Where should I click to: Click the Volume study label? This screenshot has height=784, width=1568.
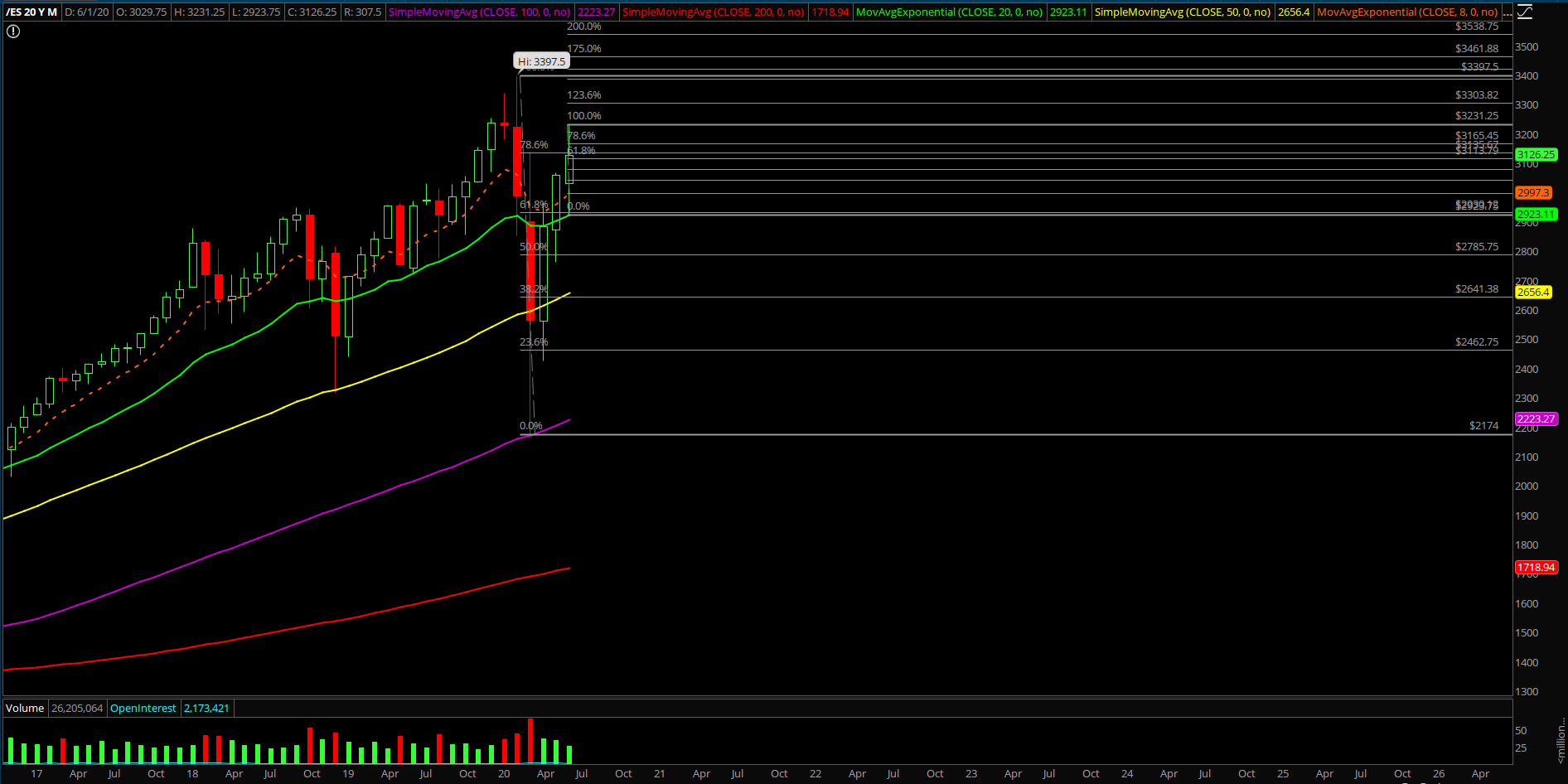click(25, 709)
